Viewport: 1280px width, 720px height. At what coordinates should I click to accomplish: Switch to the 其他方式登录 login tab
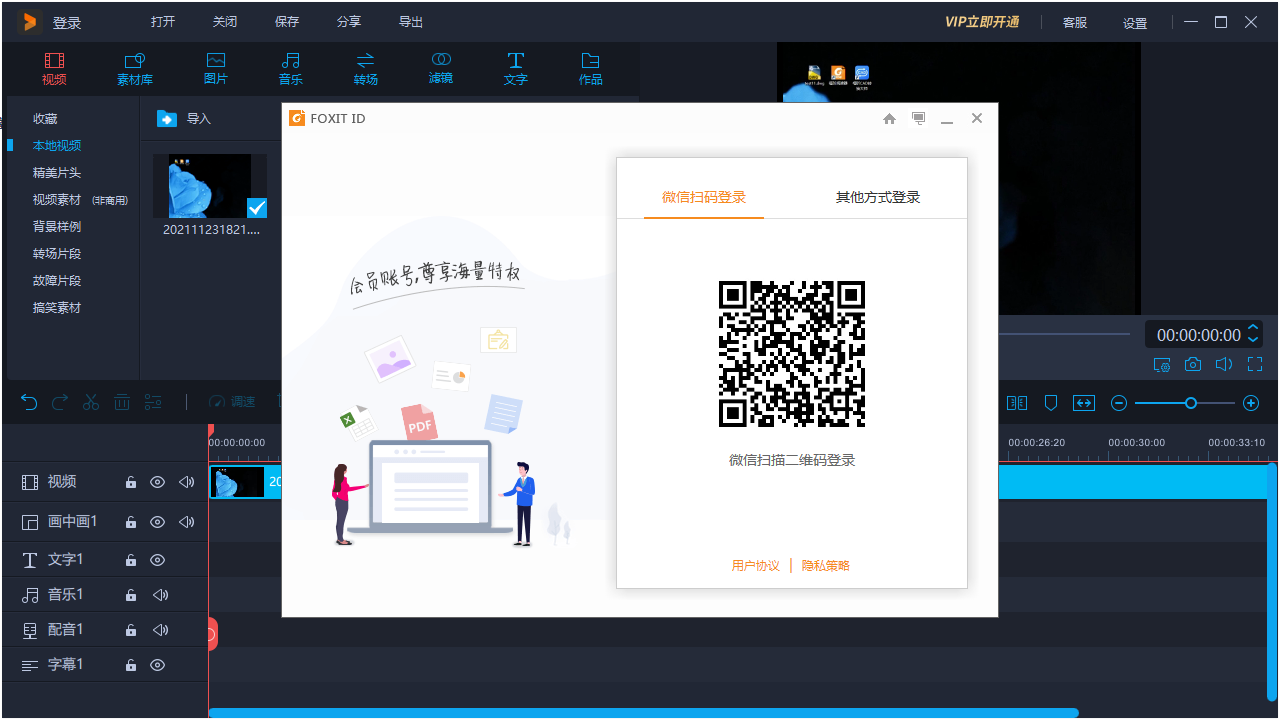tap(877, 198)
